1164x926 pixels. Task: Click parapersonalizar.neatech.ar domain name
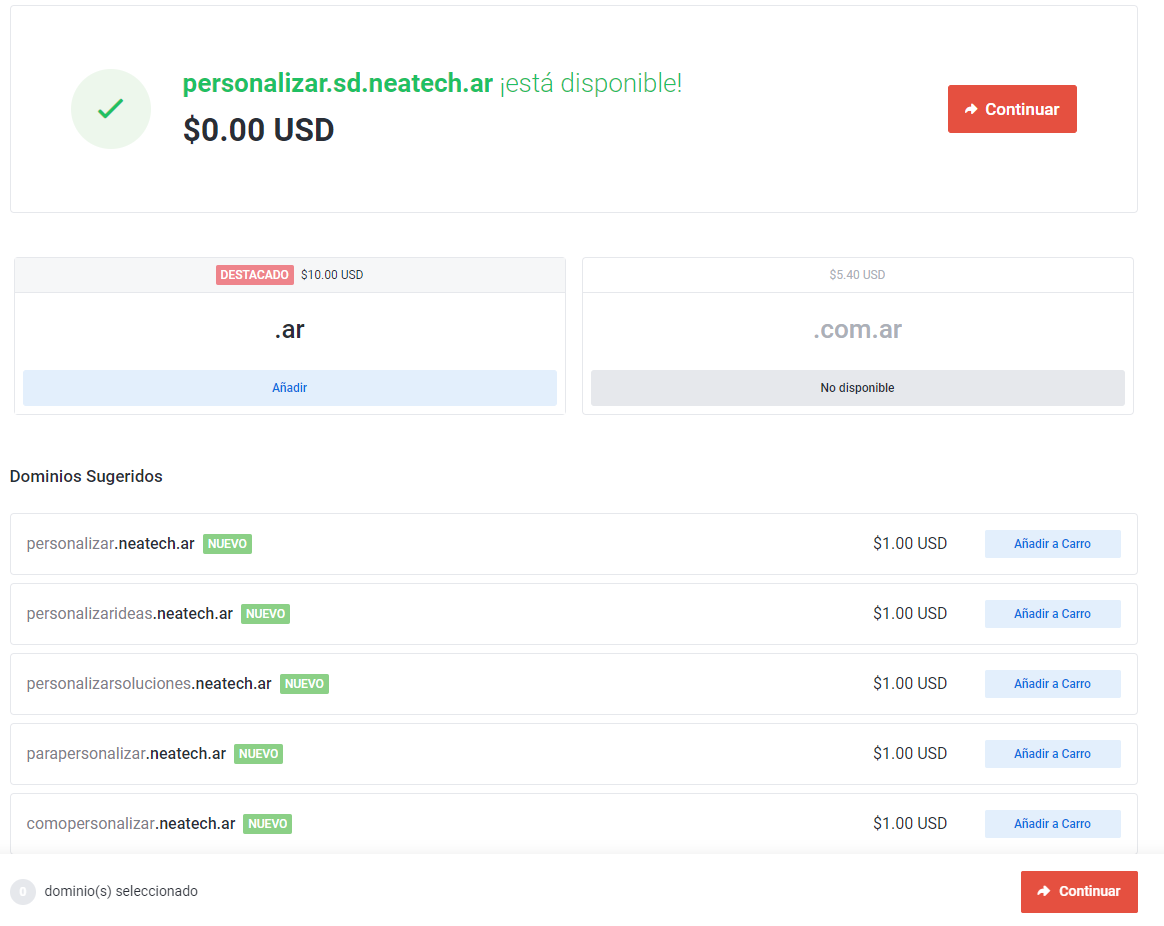pos(126,754)
